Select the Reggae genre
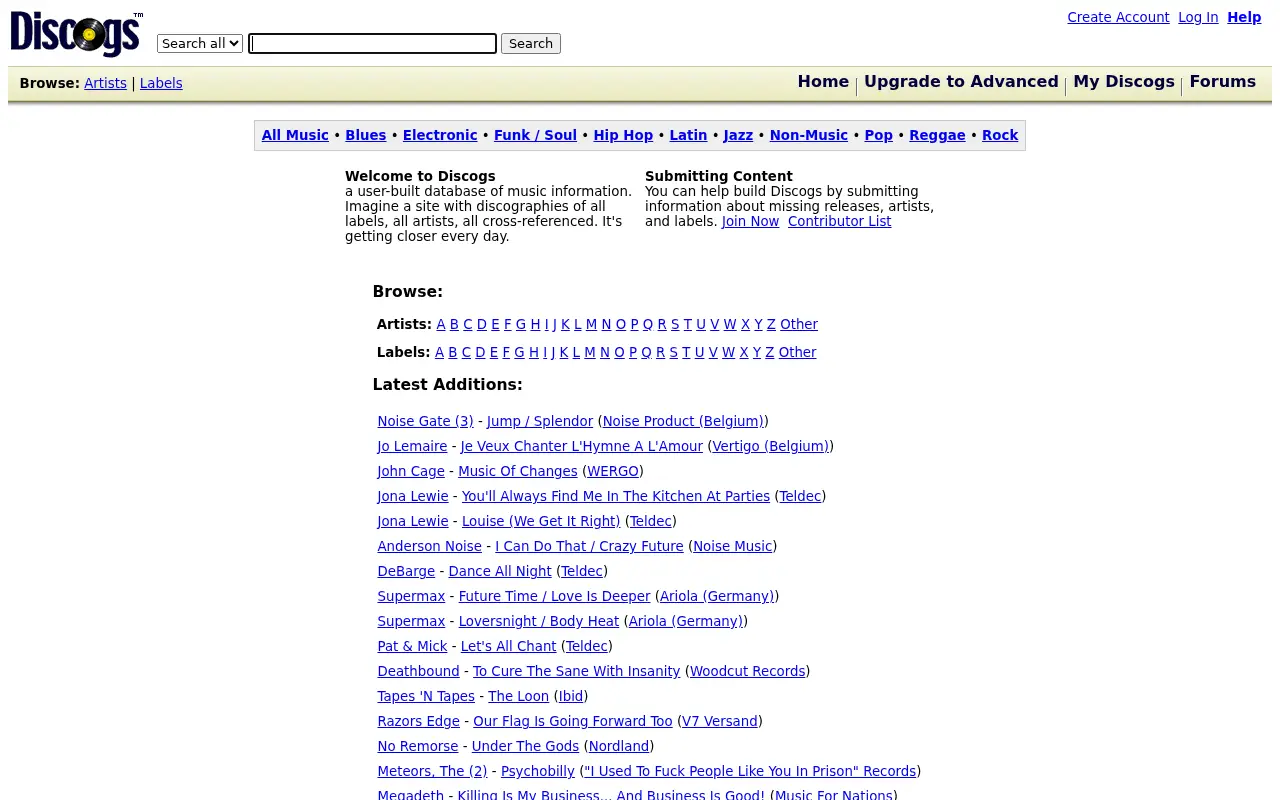This screenshot has height=800, width=1280. pyautogui.click(x=937, y=135)
